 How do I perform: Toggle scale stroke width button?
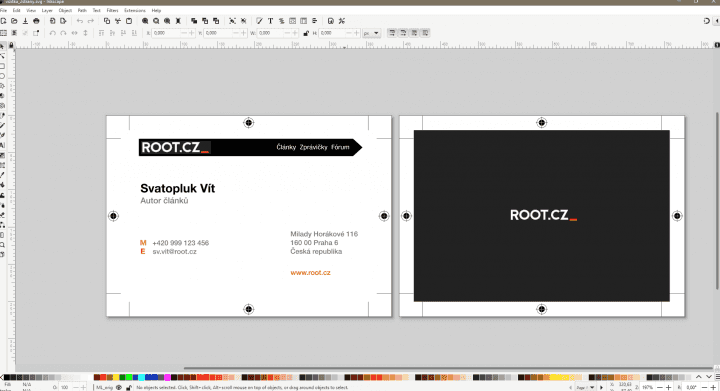392,33
